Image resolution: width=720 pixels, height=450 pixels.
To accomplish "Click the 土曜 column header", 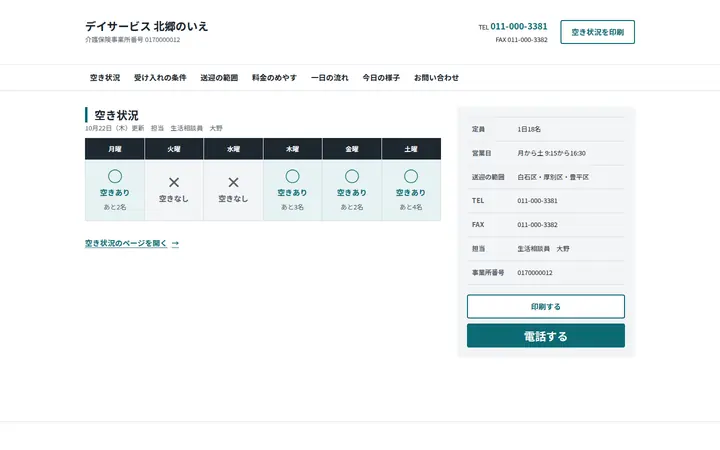I will (411, 149).
